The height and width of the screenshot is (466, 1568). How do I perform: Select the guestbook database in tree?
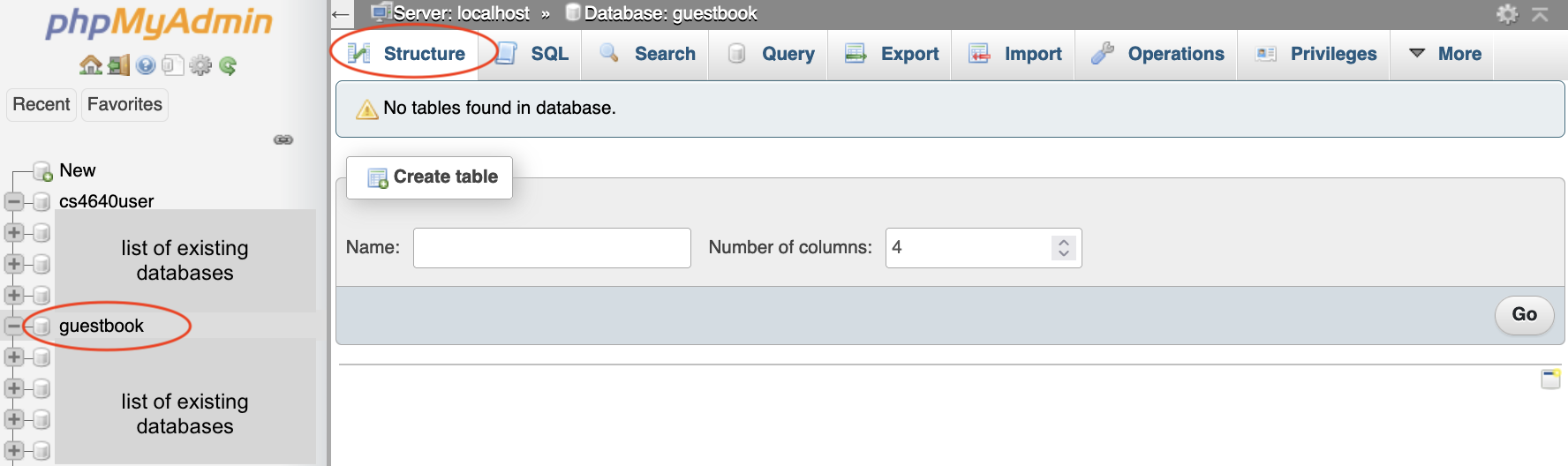pos(101,326)
